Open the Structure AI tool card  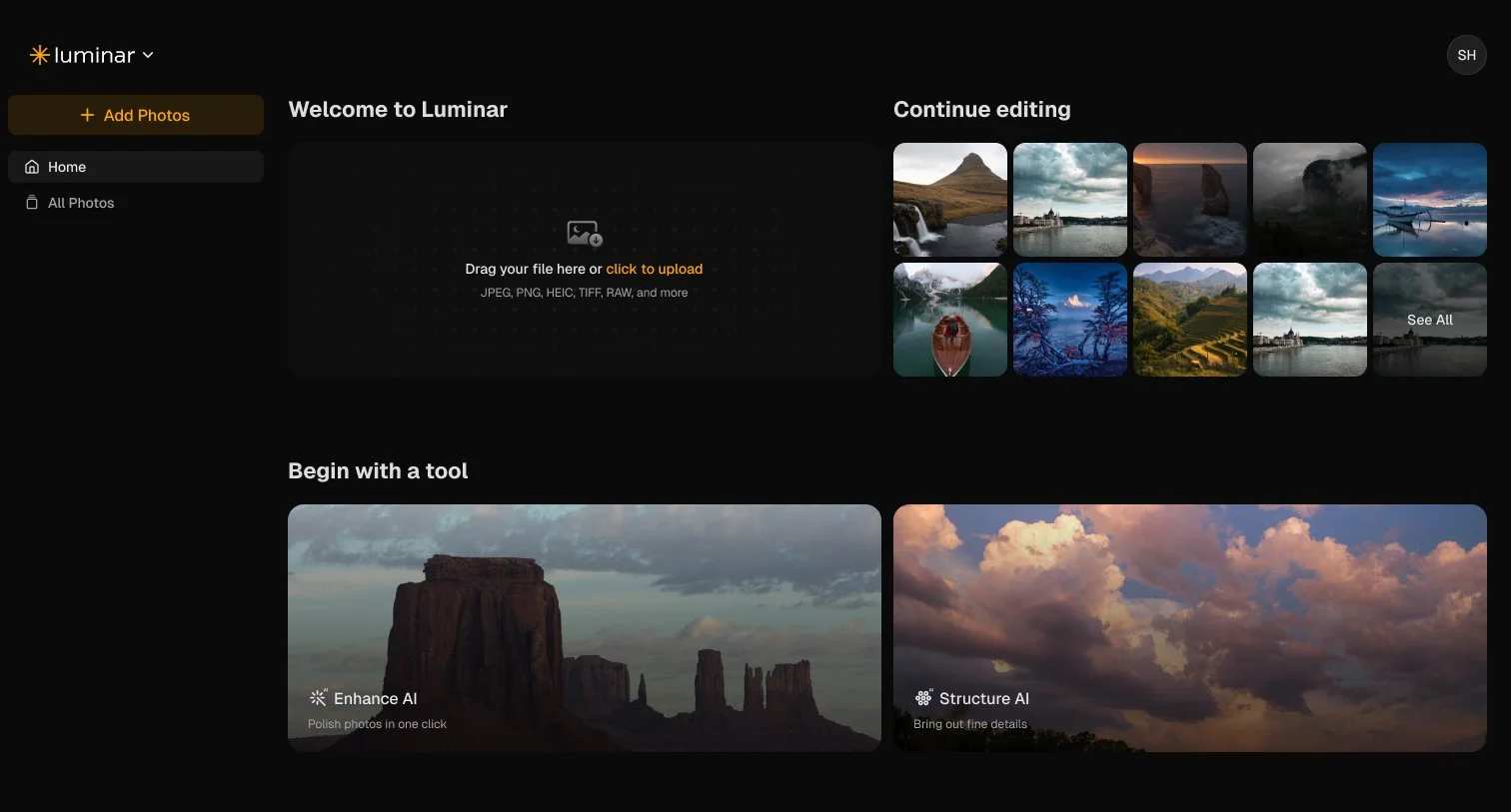tap(1190, 628)
